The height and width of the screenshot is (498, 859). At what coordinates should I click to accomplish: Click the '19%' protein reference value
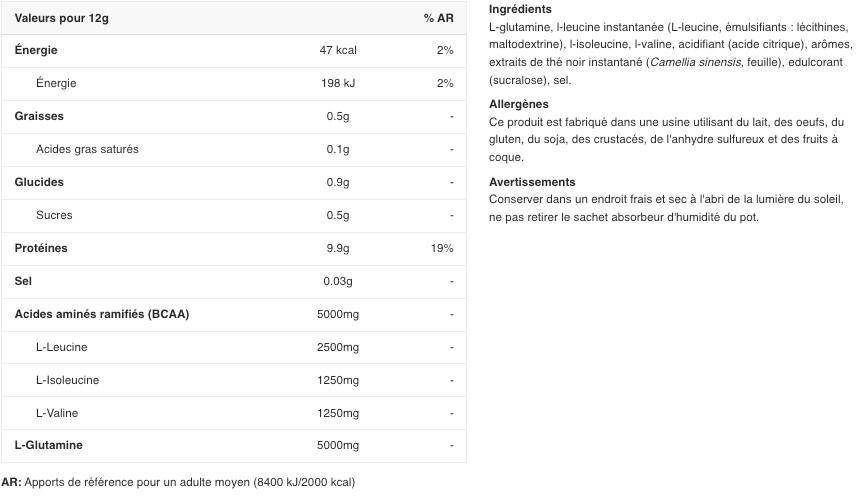pos(442,248)
